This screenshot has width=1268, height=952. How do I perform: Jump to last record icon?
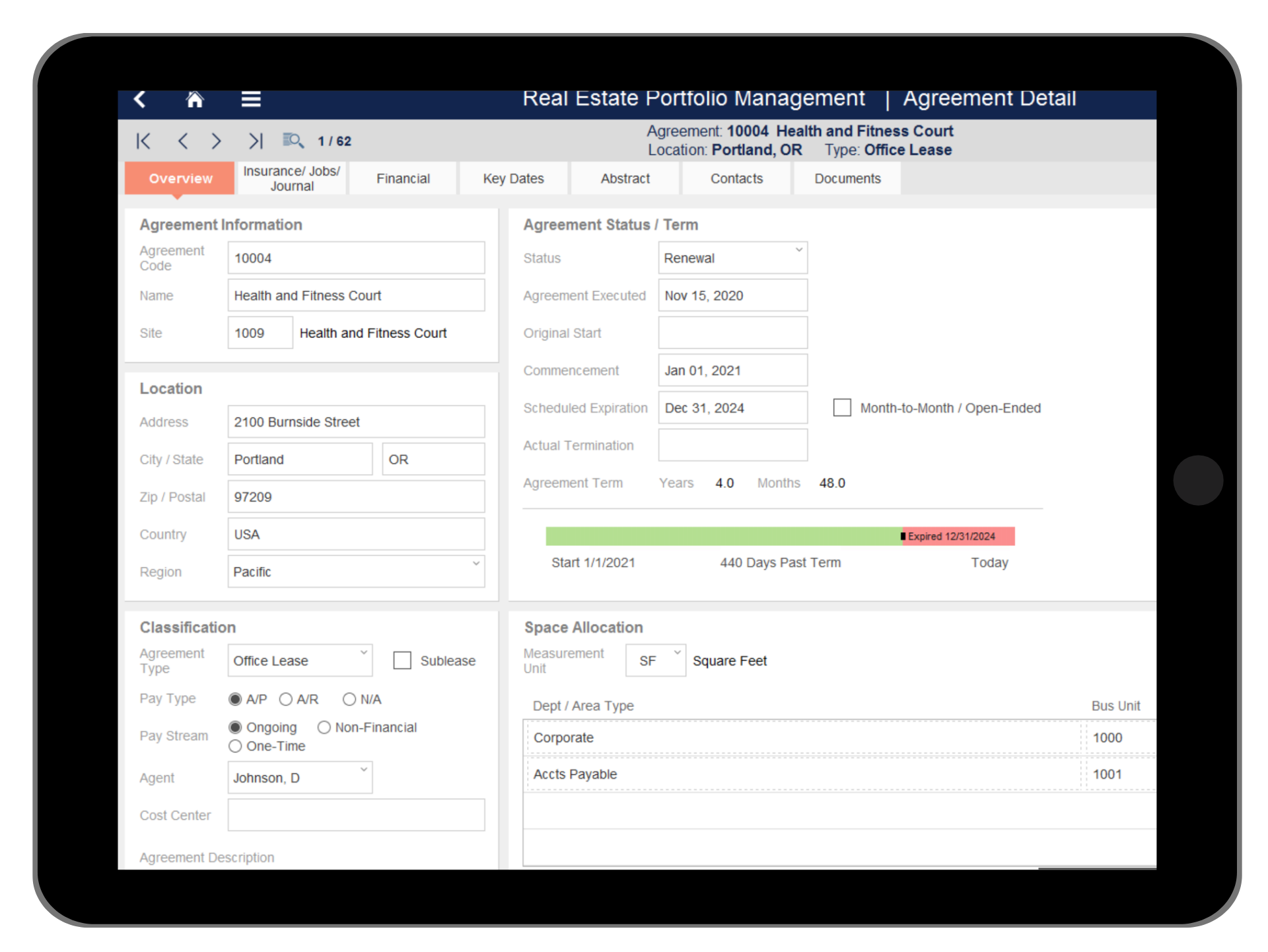click(x=256, y=141)
